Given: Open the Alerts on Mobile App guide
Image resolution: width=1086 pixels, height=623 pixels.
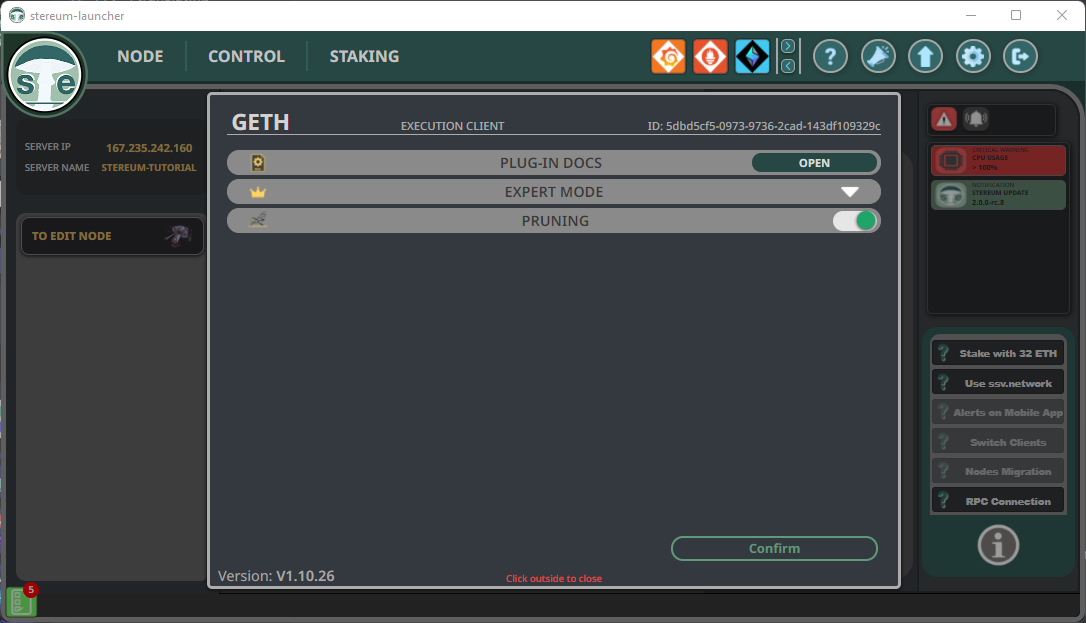Looking at the screenshot, I should 998,413.
